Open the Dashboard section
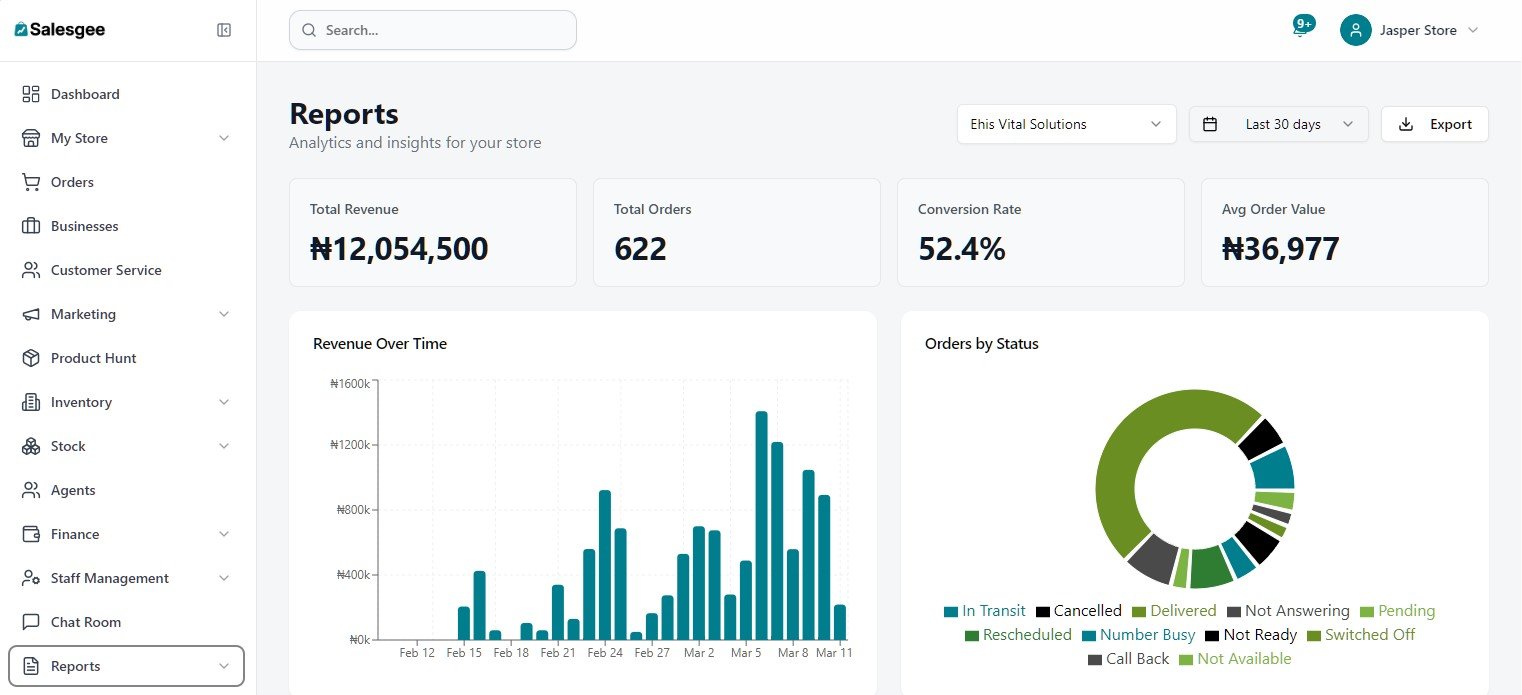 click(x=84, y=93)
